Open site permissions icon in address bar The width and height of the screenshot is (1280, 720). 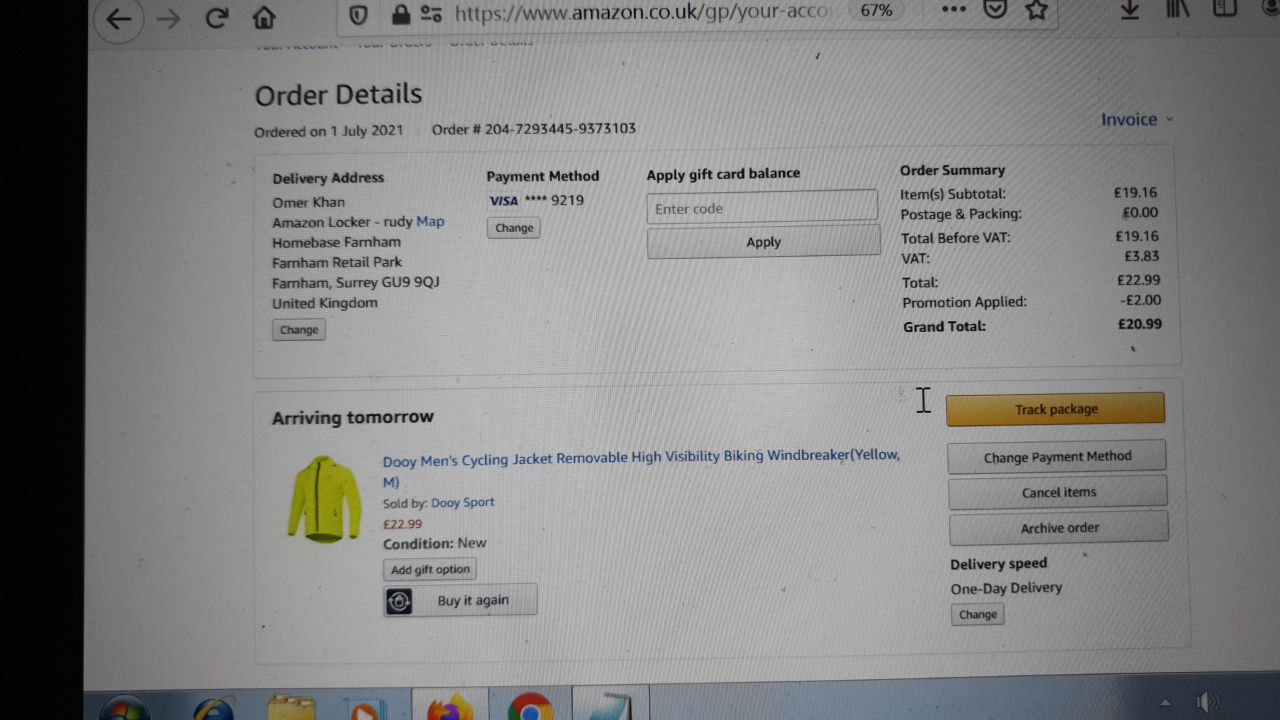431,14
